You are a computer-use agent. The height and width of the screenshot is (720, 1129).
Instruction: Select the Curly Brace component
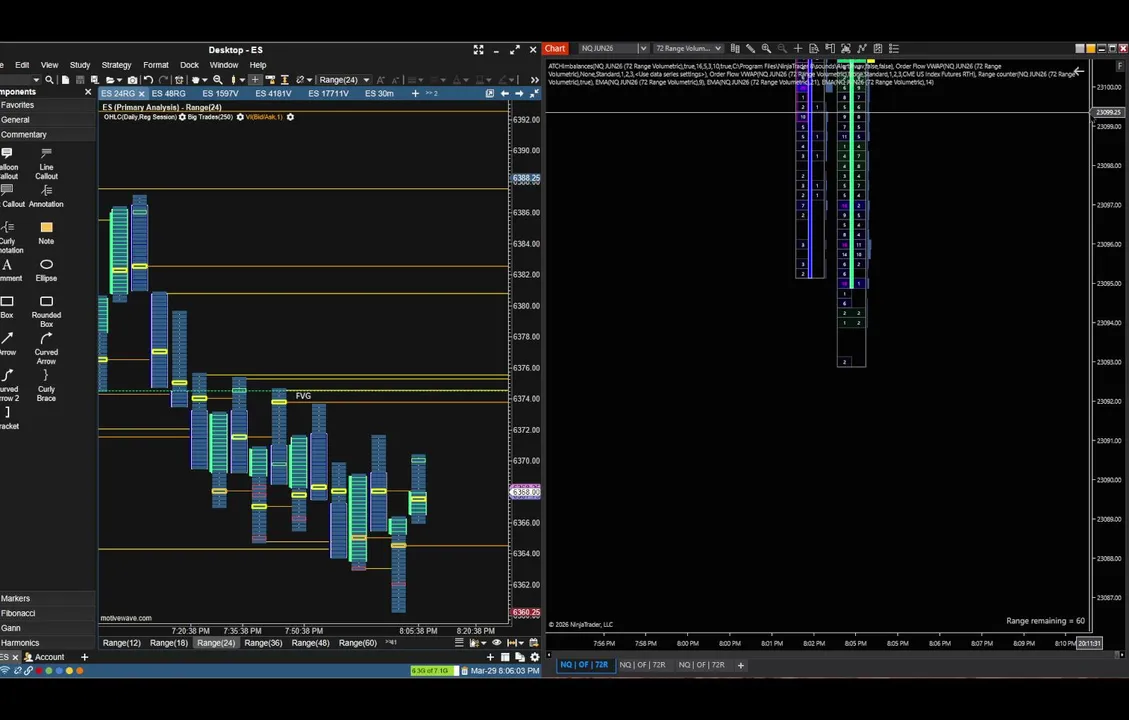tap(46, 385)
